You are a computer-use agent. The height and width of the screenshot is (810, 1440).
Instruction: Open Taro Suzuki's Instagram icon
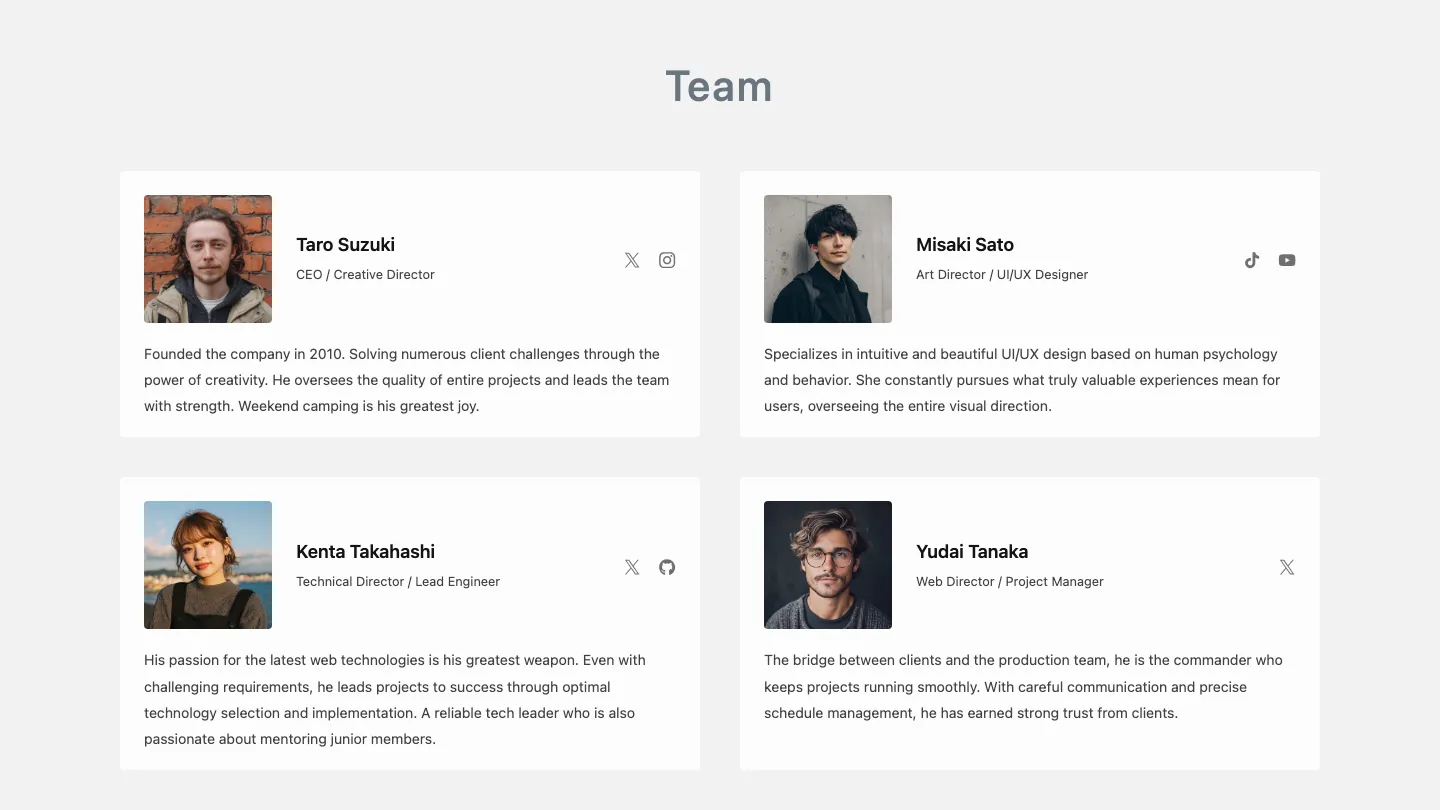coord(667,260)
